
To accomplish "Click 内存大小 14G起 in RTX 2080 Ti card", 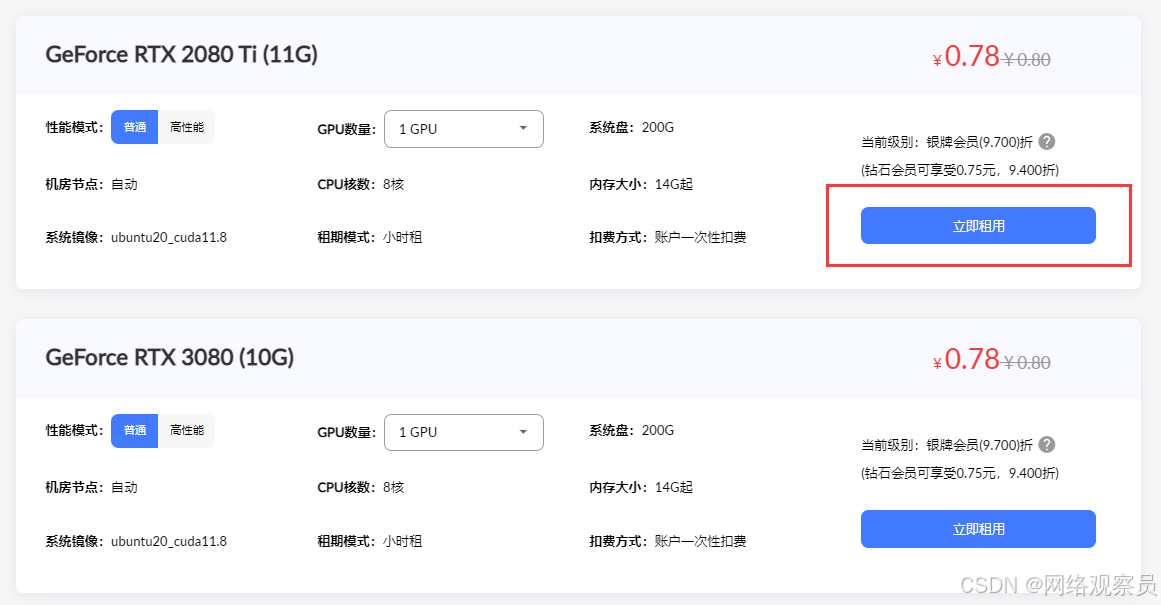I will click(641, 184).
